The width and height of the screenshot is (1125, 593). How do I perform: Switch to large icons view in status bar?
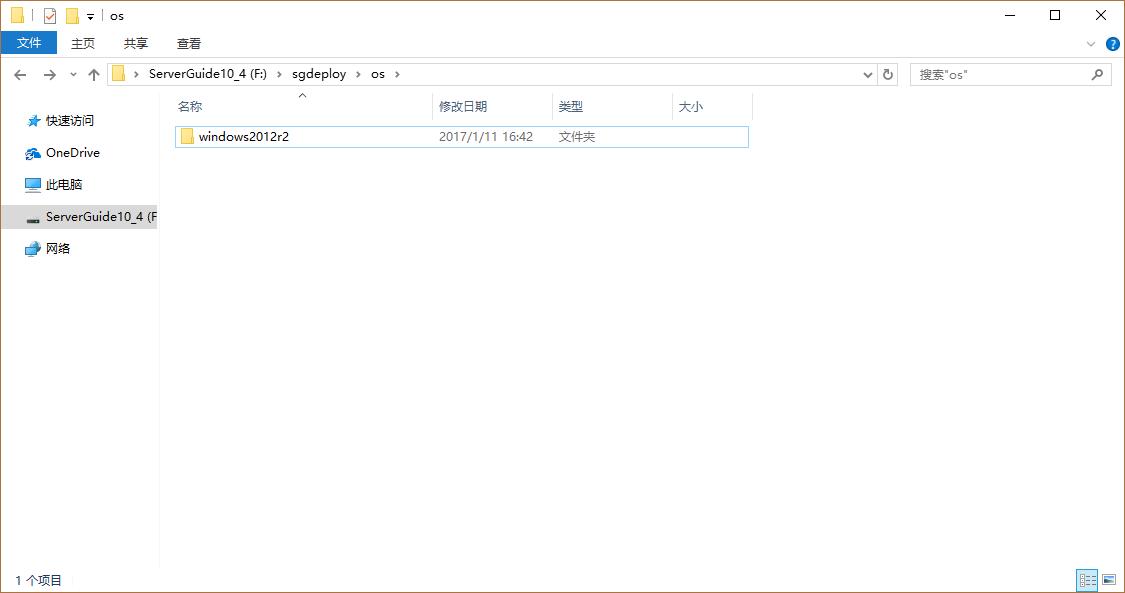click(x=1110, y=579)
